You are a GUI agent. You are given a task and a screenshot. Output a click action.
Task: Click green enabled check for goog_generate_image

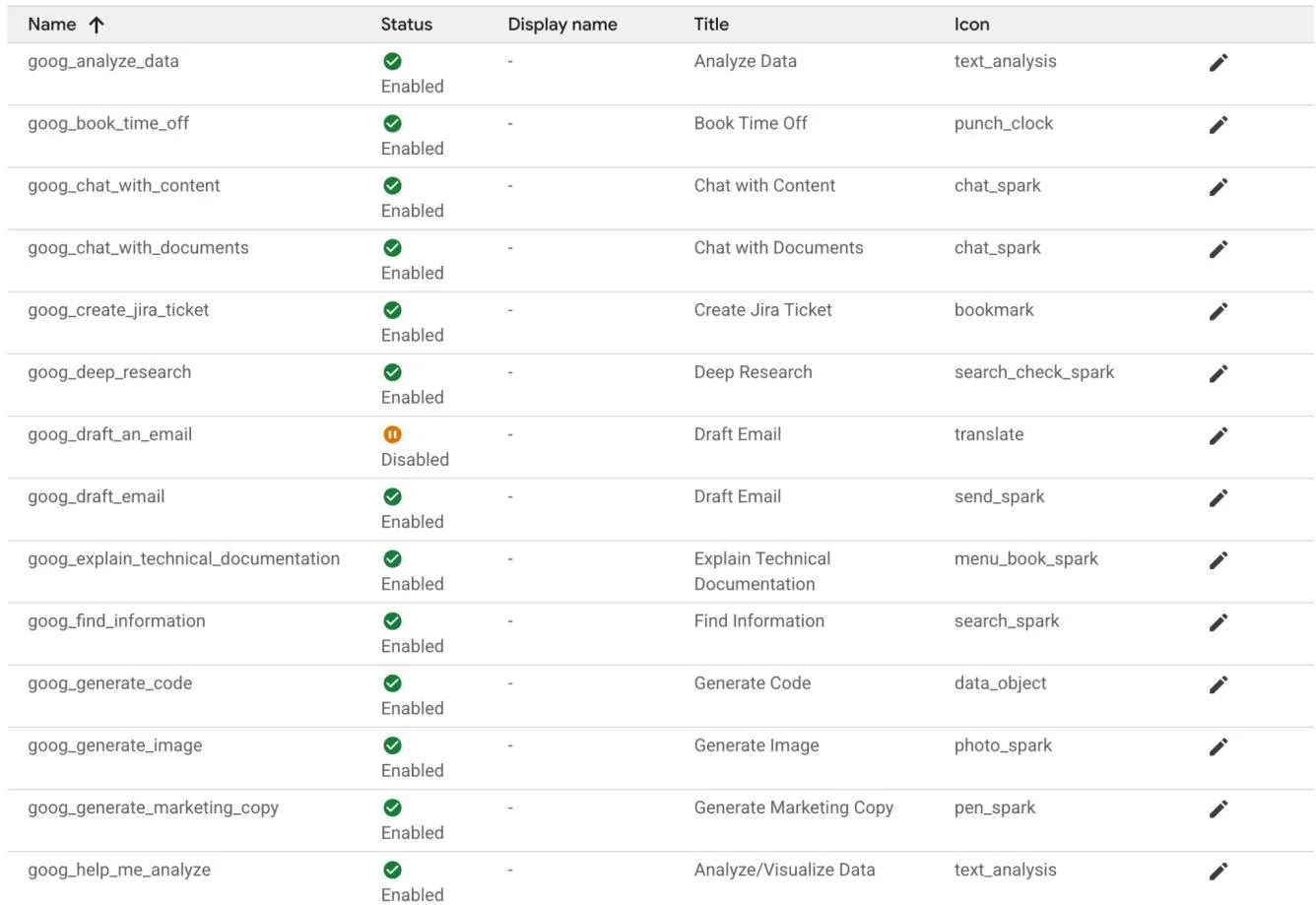[x=392, y=745]
